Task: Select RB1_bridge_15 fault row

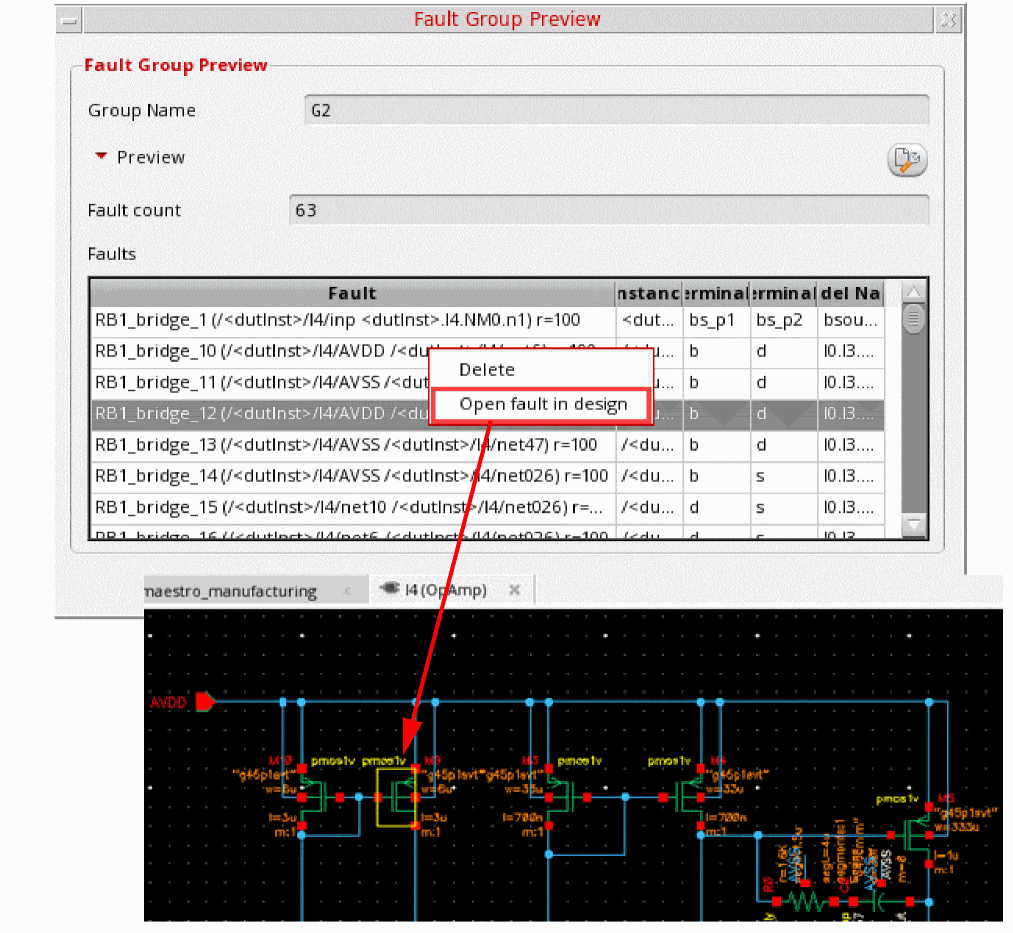Action: (487, 507)
